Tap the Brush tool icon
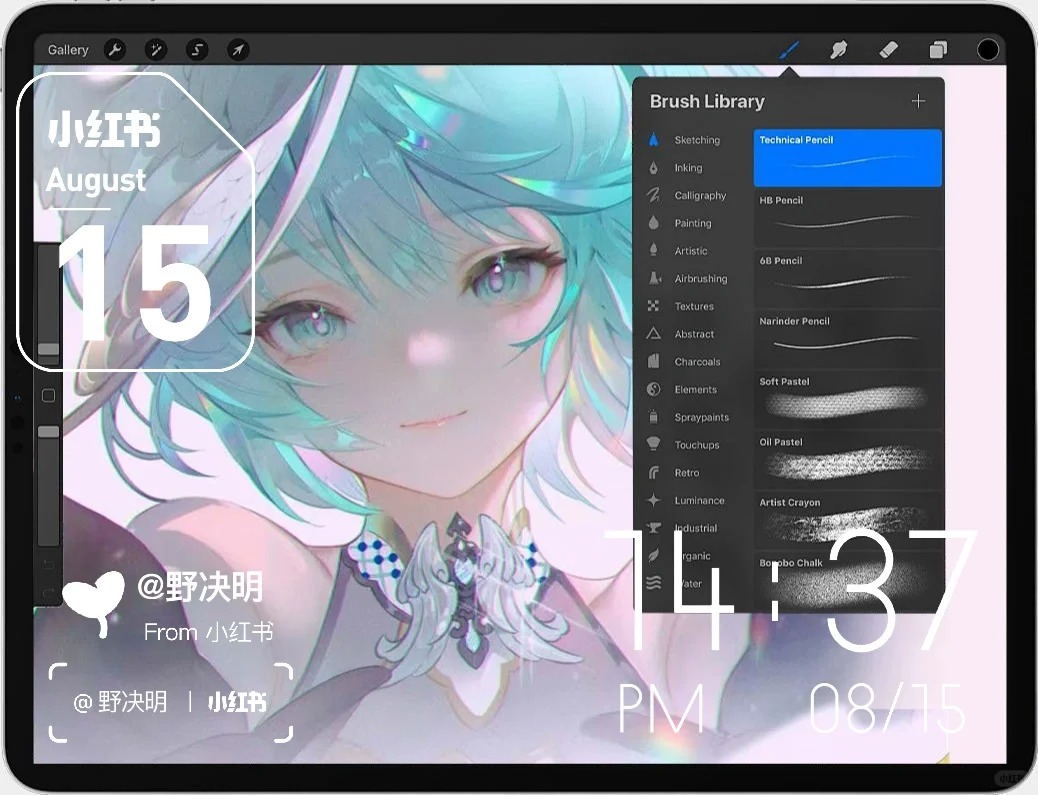This screenshot has width=1038, height=795. point(788,50)
